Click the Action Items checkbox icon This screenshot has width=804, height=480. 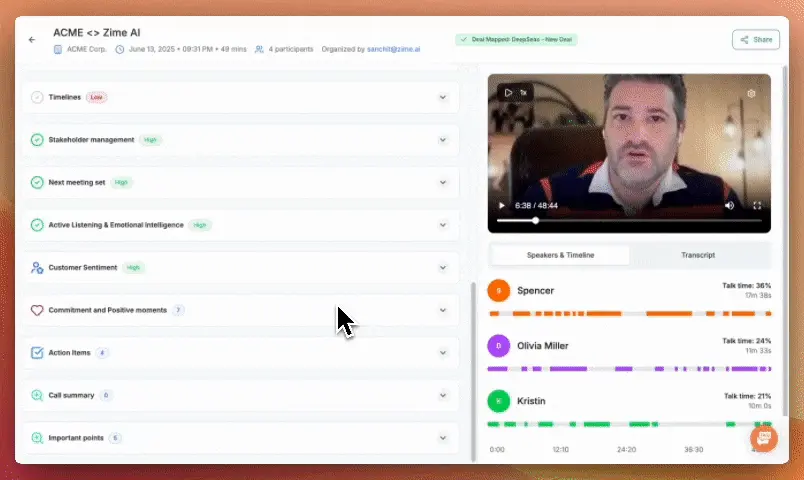(x=37, y=352)
